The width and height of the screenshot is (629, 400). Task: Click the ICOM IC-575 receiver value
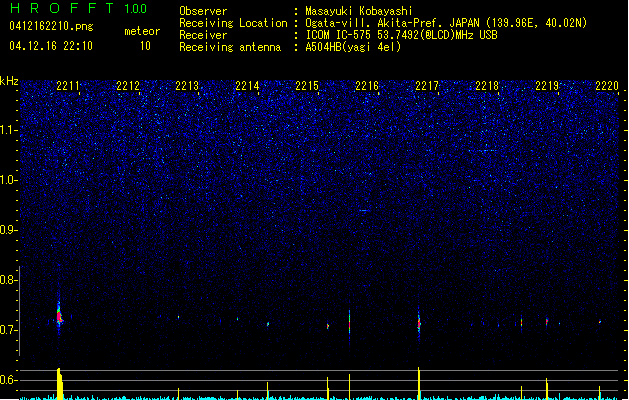(x=401, y=35)
